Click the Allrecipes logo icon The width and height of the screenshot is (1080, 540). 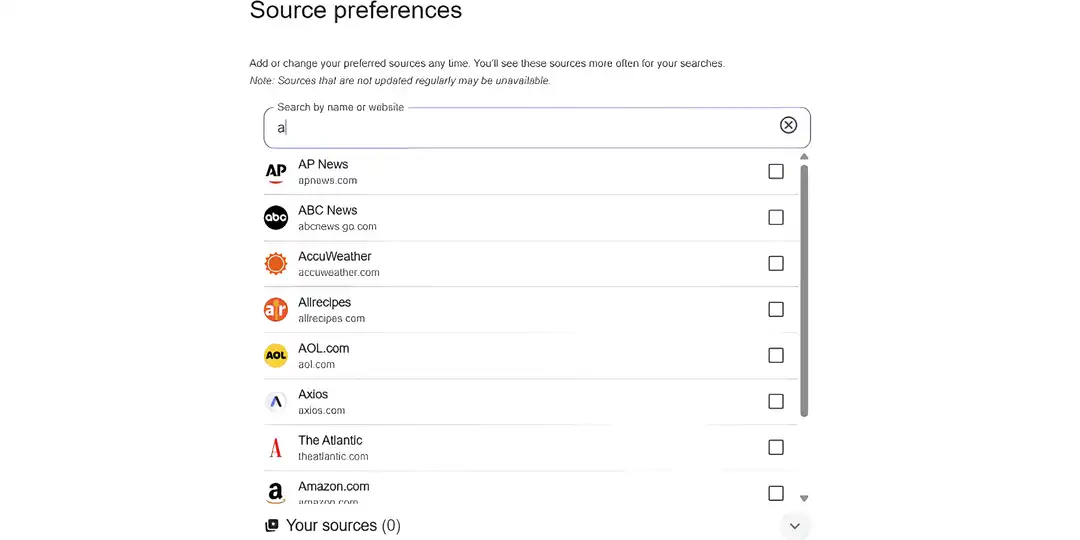[x=276, y=309]
